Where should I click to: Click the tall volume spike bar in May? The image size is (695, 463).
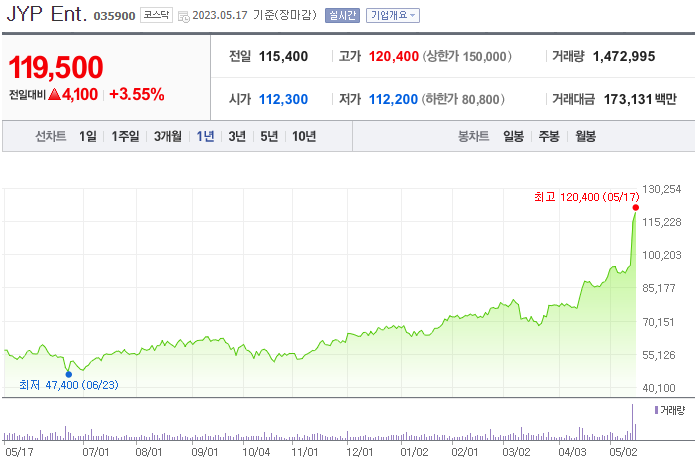633,422
